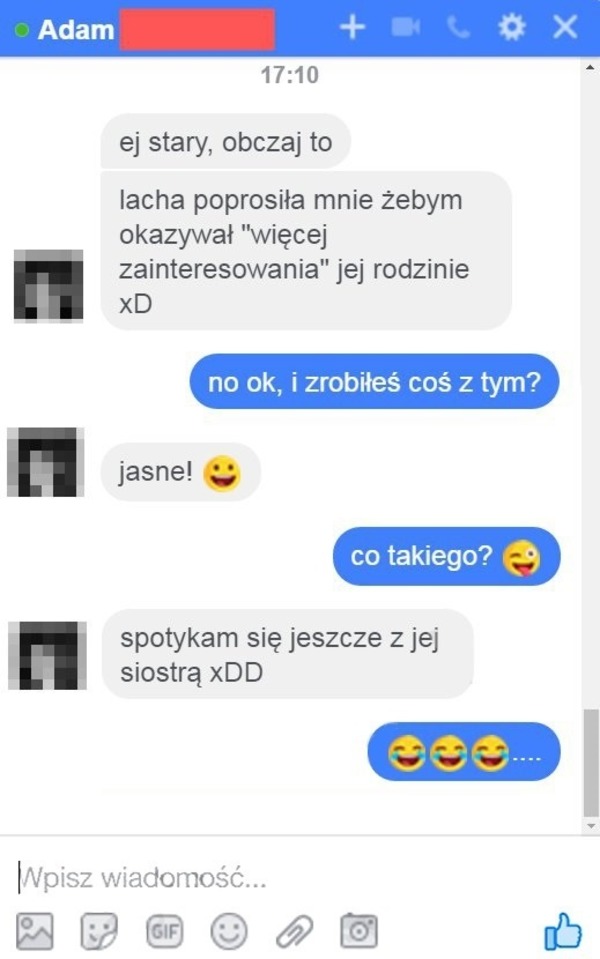This screenshot has width=600, height=959.
Task: Open Adam's profile from the header name
Action: 76,29
